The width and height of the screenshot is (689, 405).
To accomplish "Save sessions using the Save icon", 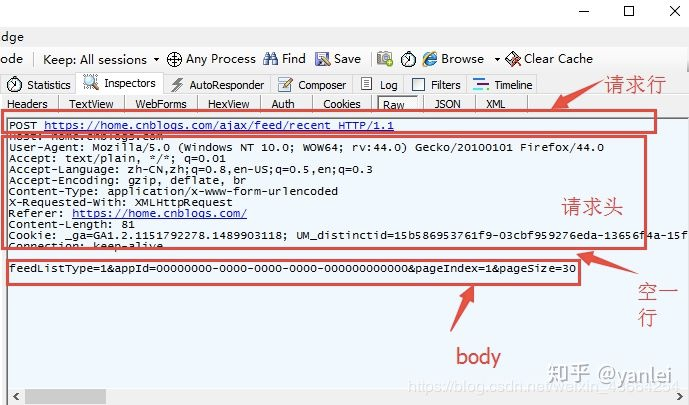I will (x=323, y=59).
